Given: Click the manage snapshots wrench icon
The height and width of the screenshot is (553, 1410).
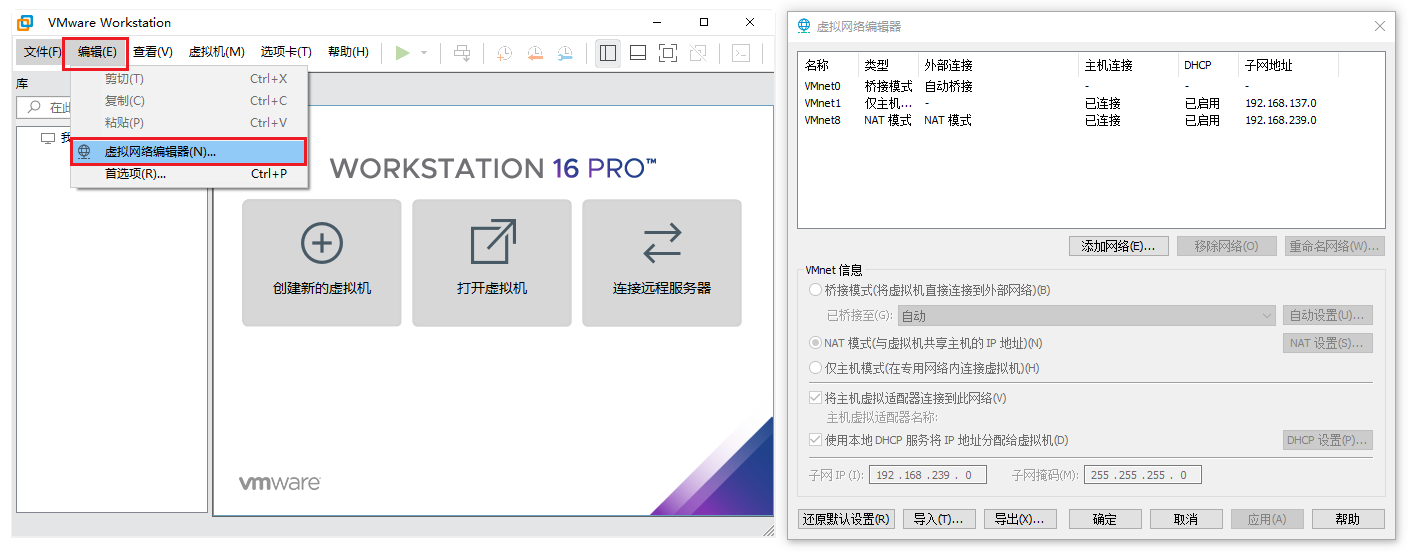Looking at the screenshot, I should coord(566,53).
